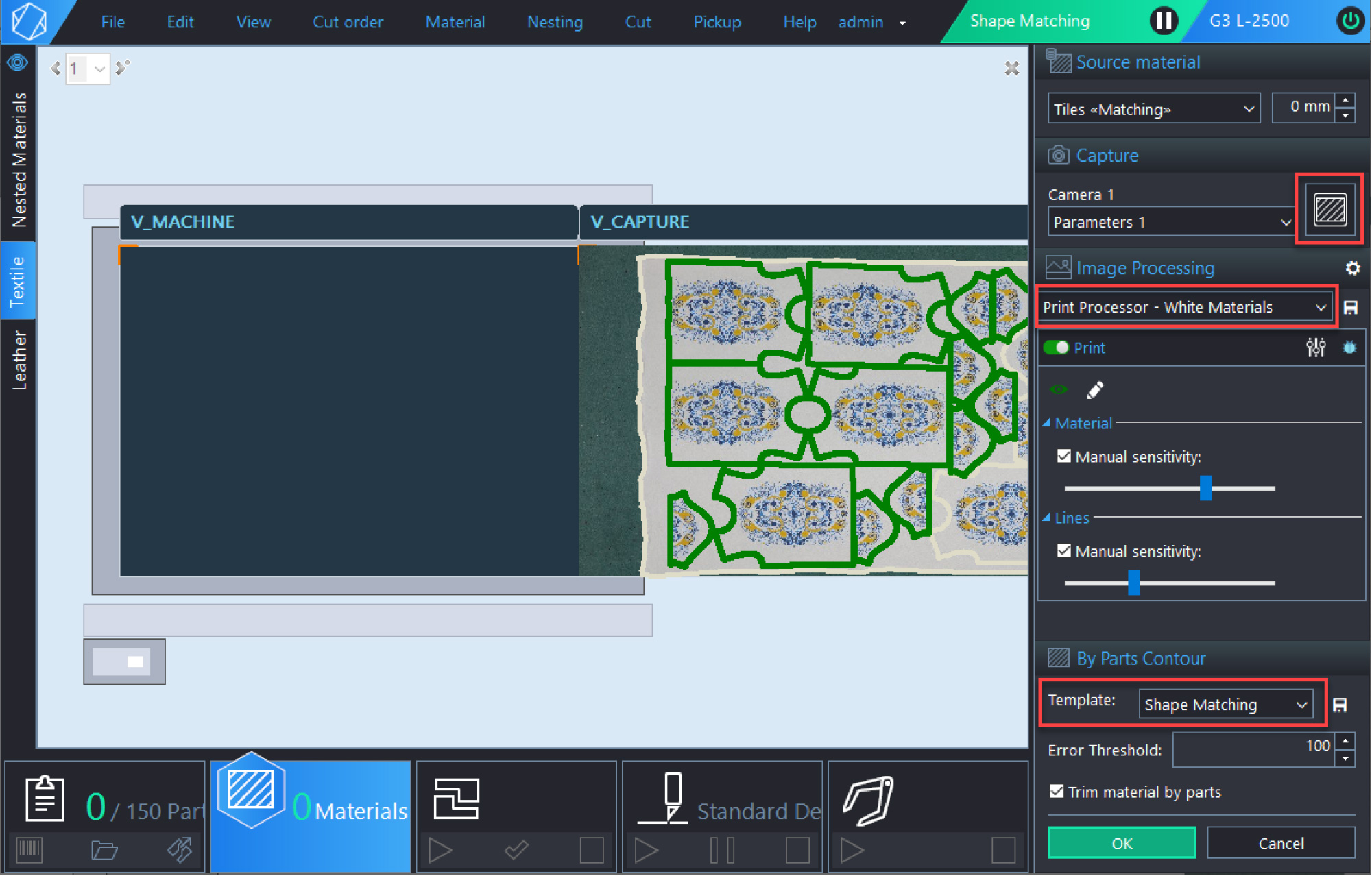This screenshot has width=1372, height=876.
Task: Open folder icon in Parts panel
Action: [104, 851]
